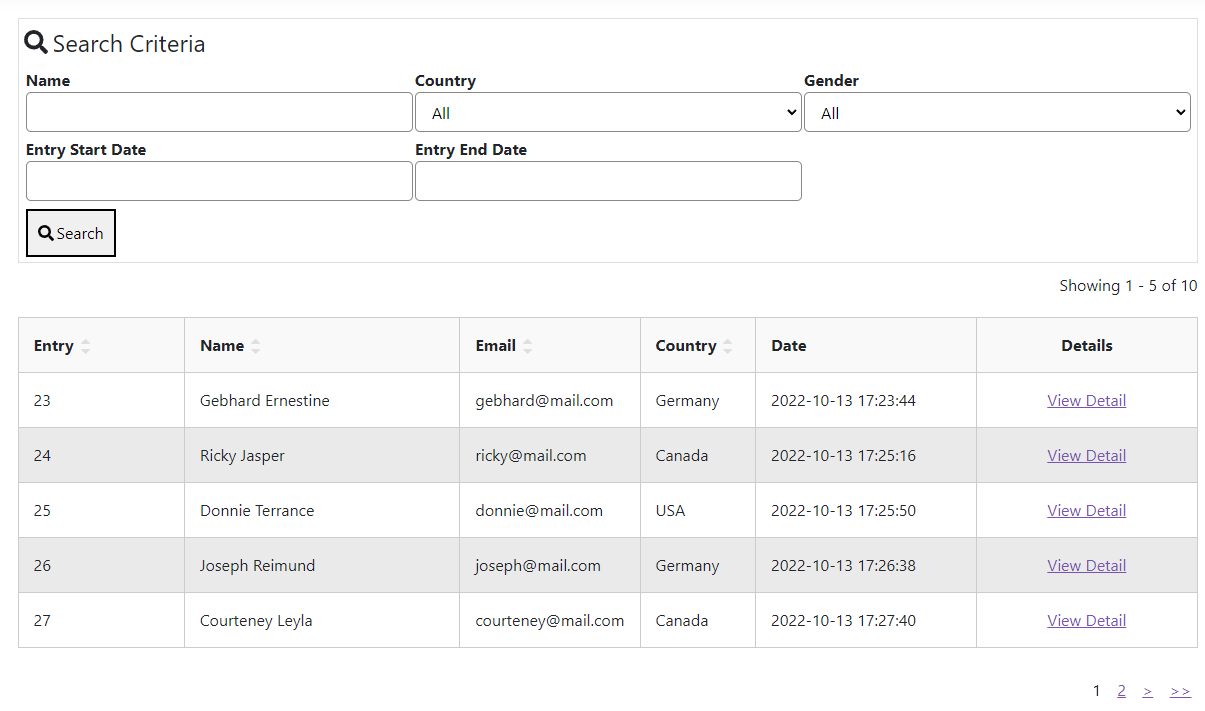Open the Gender dropdown filter
Image resolution: width=1205 pixels, height=711 pixels.
coord(997,112)
